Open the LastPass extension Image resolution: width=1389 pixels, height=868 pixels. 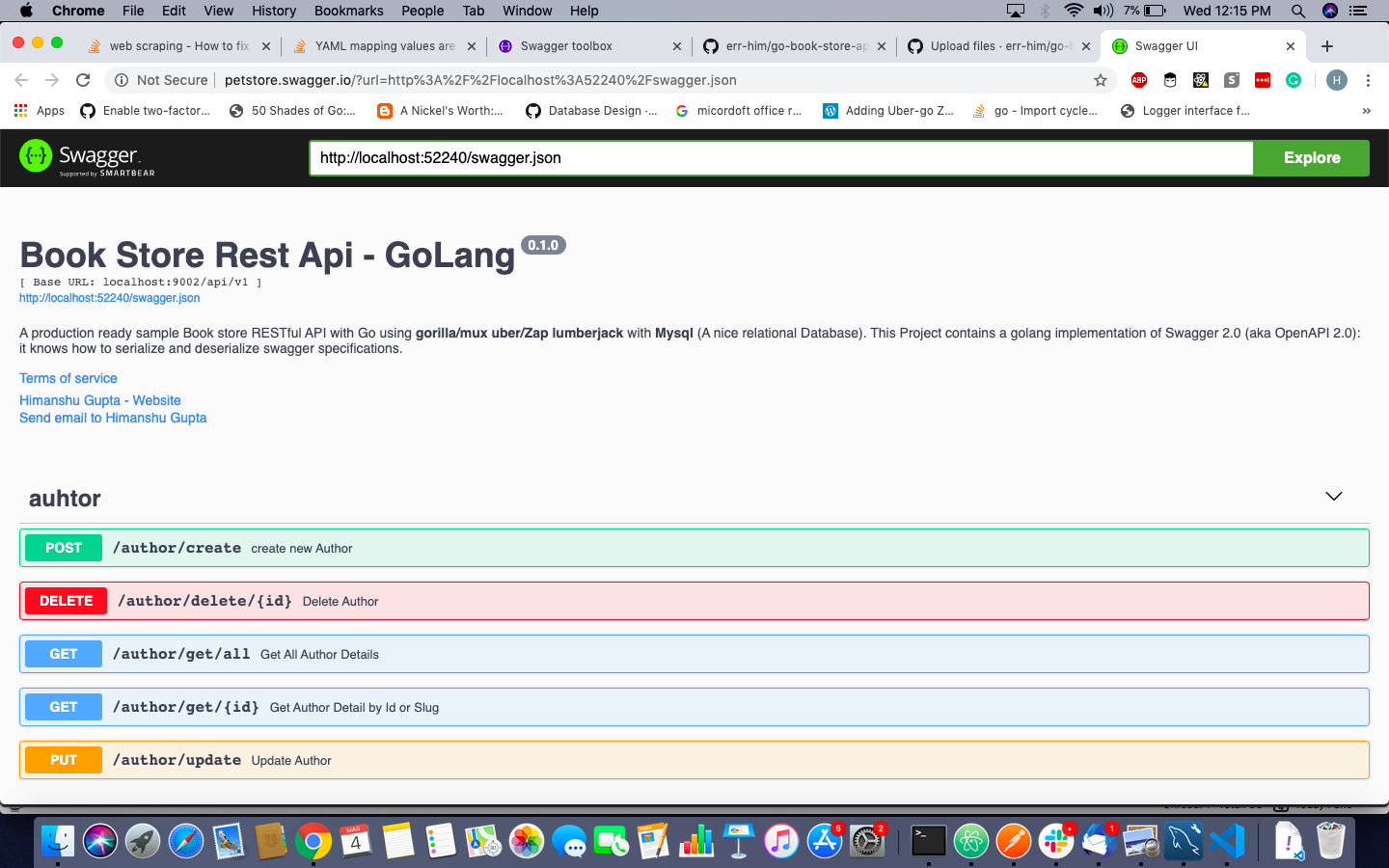1262,80
